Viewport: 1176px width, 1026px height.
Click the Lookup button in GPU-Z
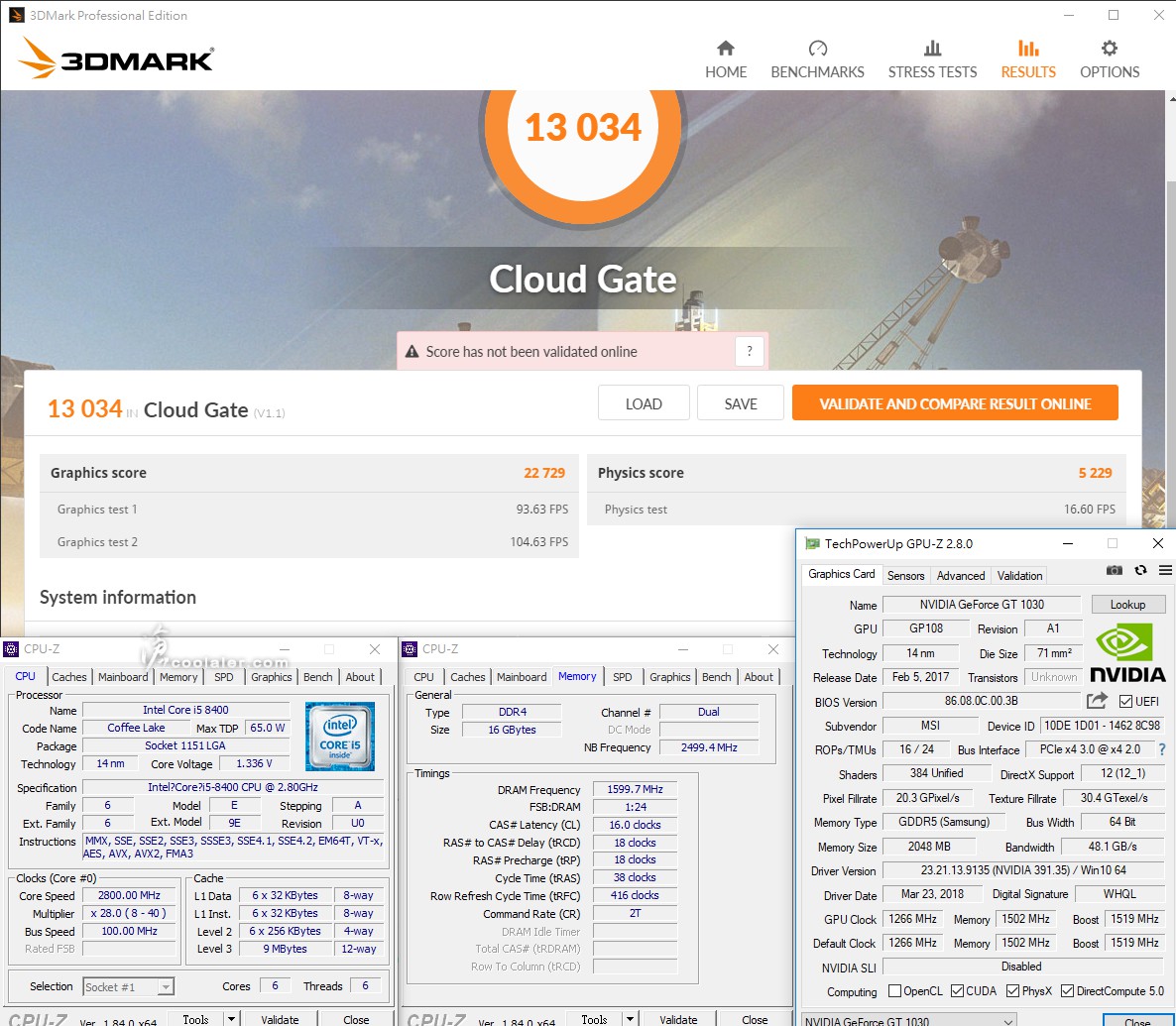pos(1127,605)
